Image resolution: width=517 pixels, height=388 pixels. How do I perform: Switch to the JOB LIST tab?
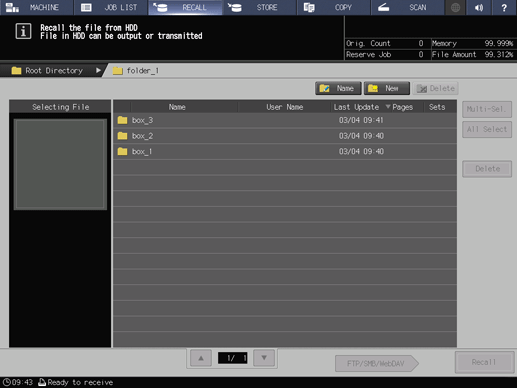(111, 7)
